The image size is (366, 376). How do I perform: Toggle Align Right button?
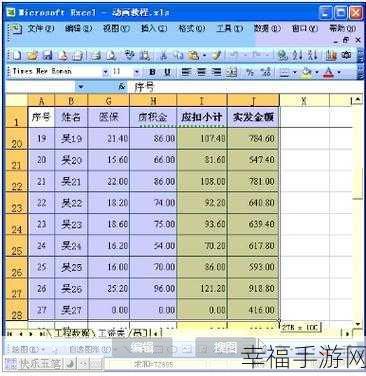point(216,72)
